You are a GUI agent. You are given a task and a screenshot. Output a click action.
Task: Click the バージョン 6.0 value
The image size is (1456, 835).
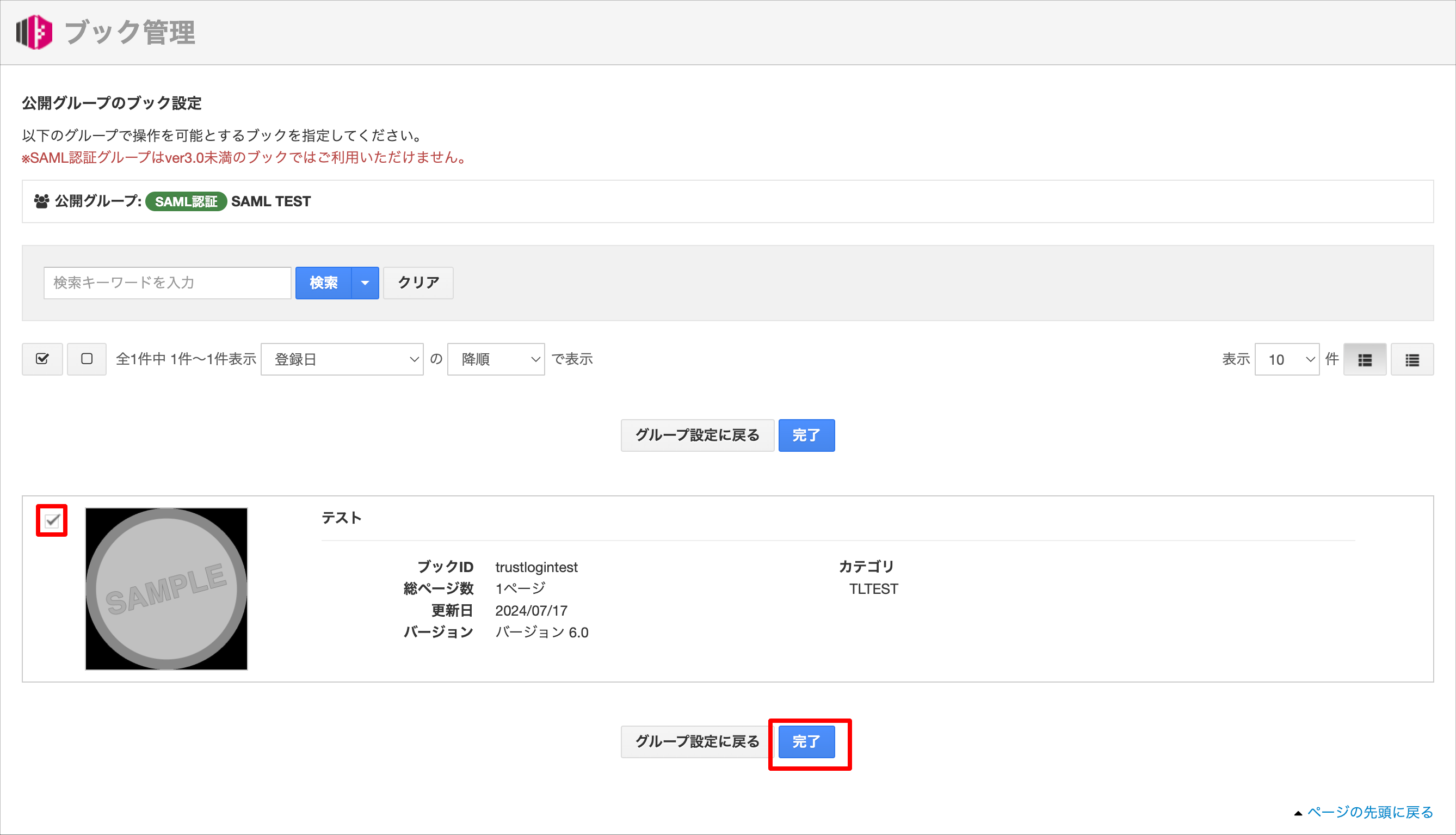coord(542,632)
